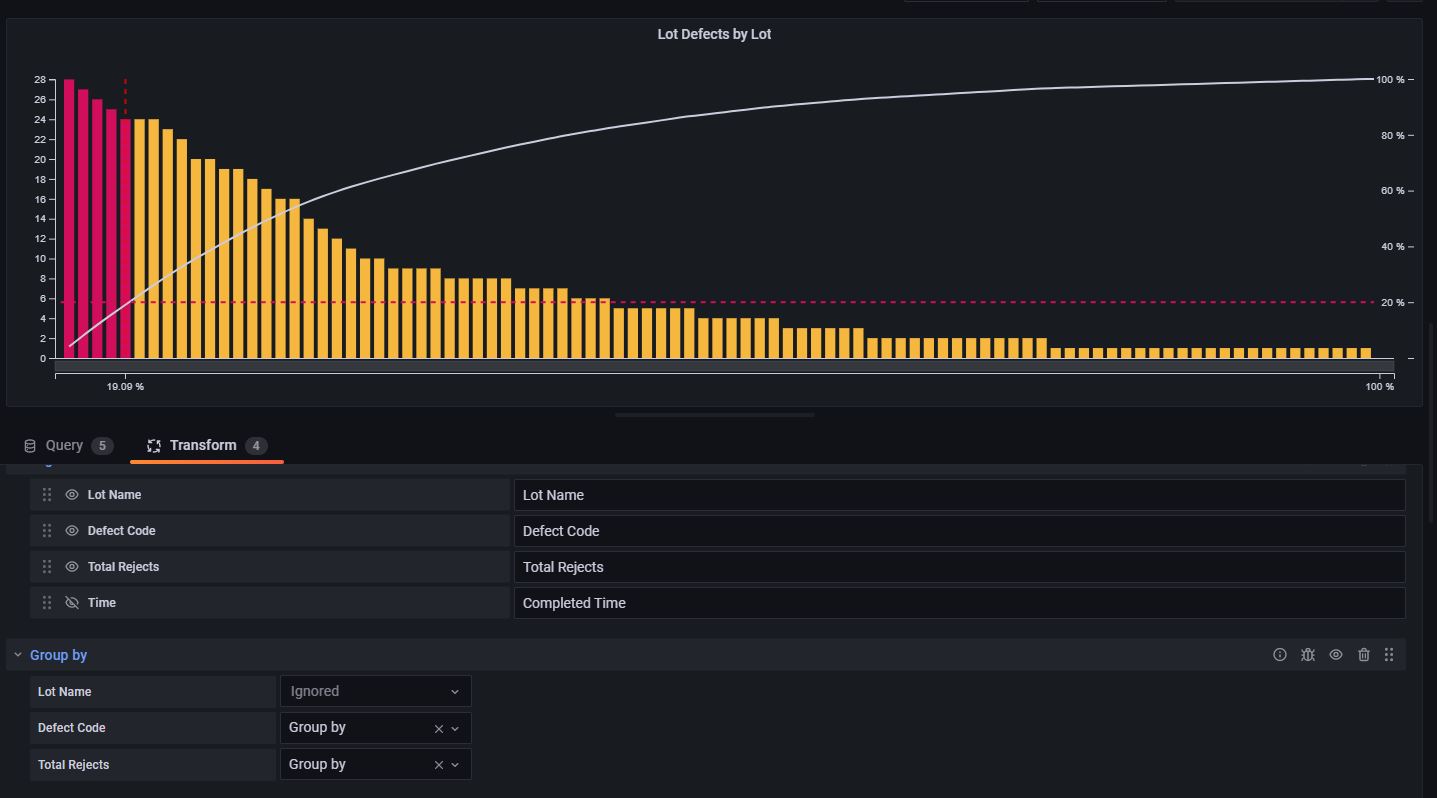Hide the Lot Name field via eye toggle
The height and width of the screenshot is (798, 1437).
[72, 494]
